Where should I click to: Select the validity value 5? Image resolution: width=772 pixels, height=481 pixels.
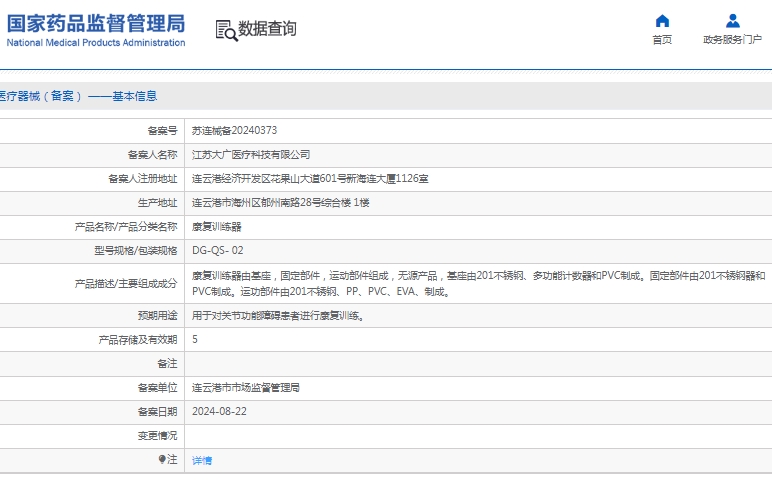click(195, 339)
